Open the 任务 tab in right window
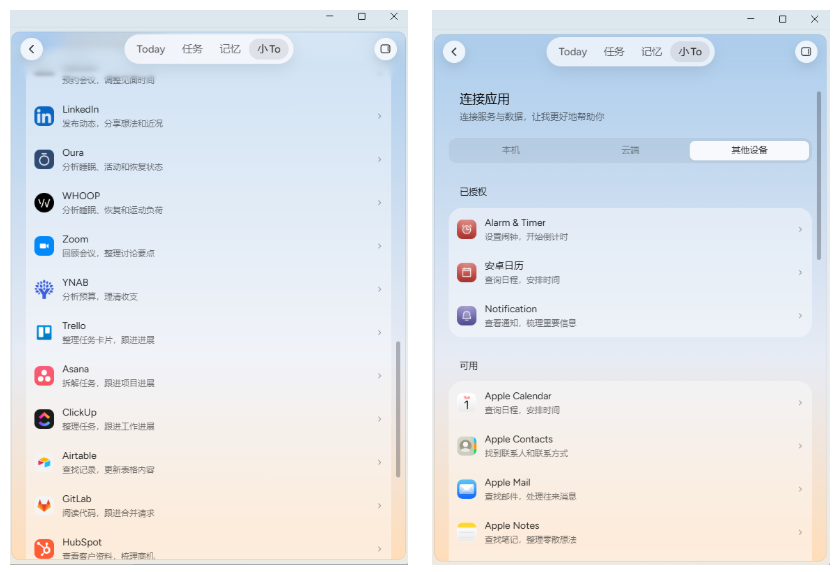 (x=614, y=52)
